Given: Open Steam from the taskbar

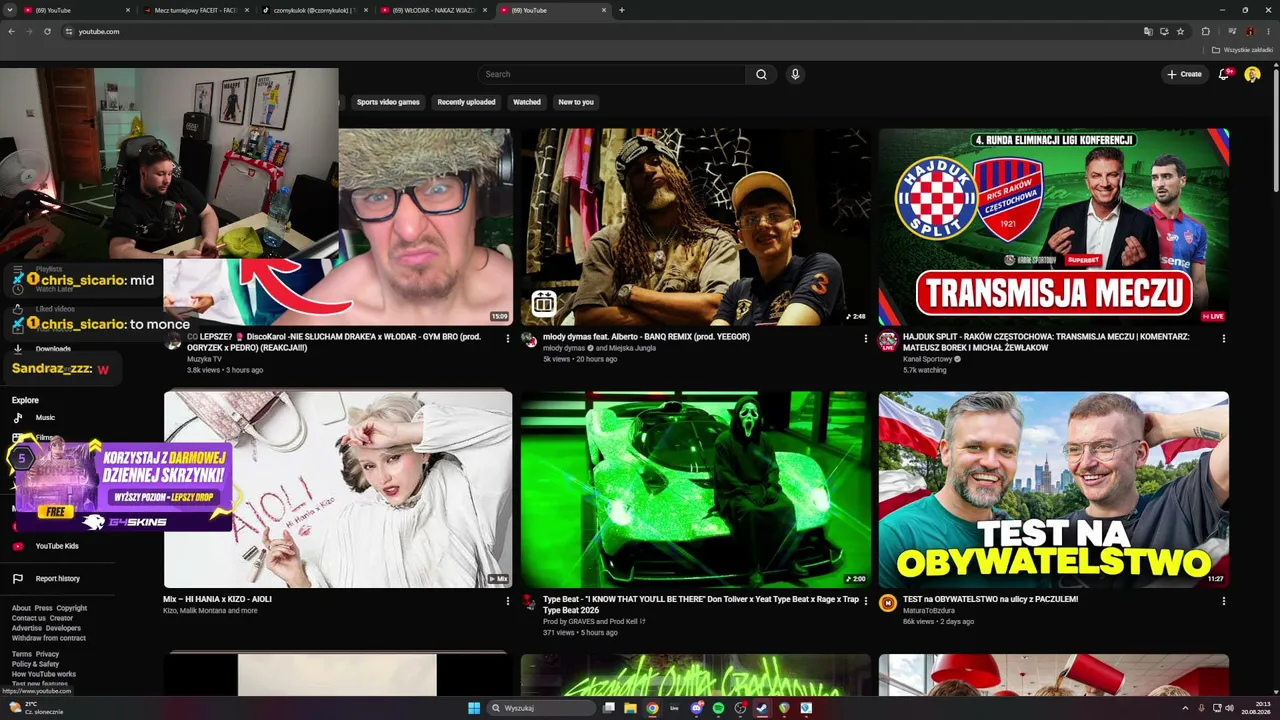Looking at the screenshot, I should (762, 708).
